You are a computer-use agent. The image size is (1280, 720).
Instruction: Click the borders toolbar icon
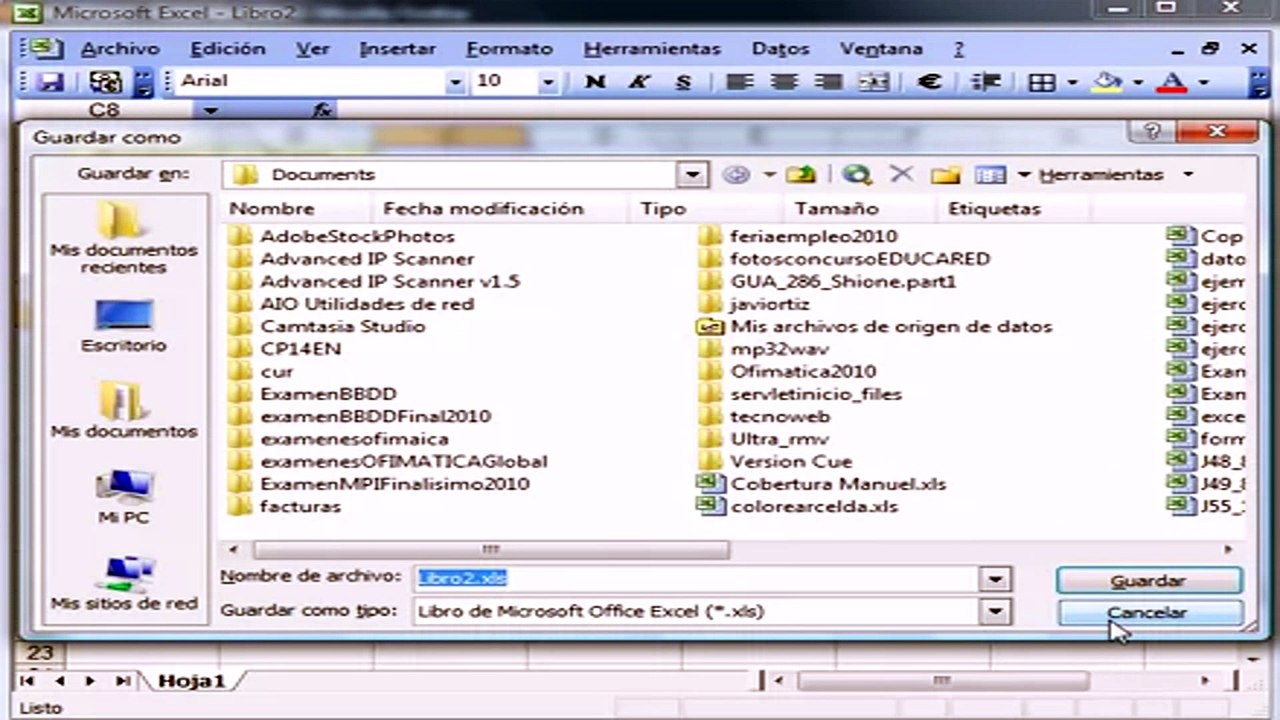[1042, 82]
